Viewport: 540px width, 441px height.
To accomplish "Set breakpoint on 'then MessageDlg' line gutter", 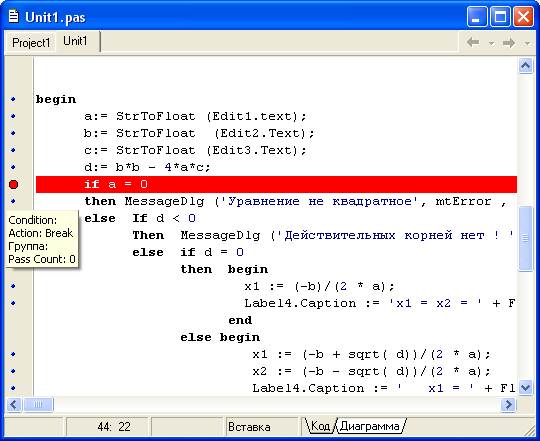I will point(13,201).
